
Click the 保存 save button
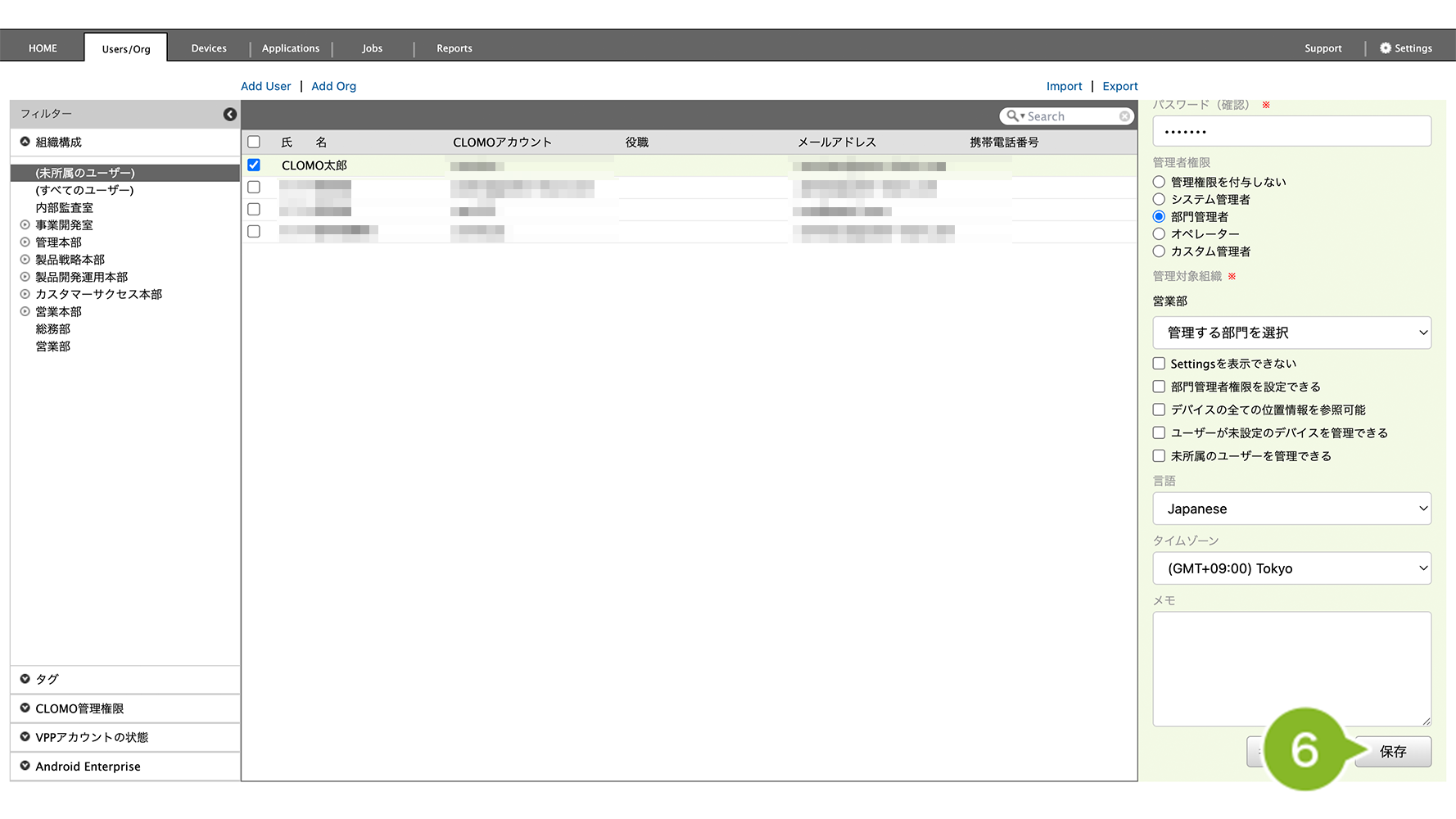click(x=1393, y=752)
